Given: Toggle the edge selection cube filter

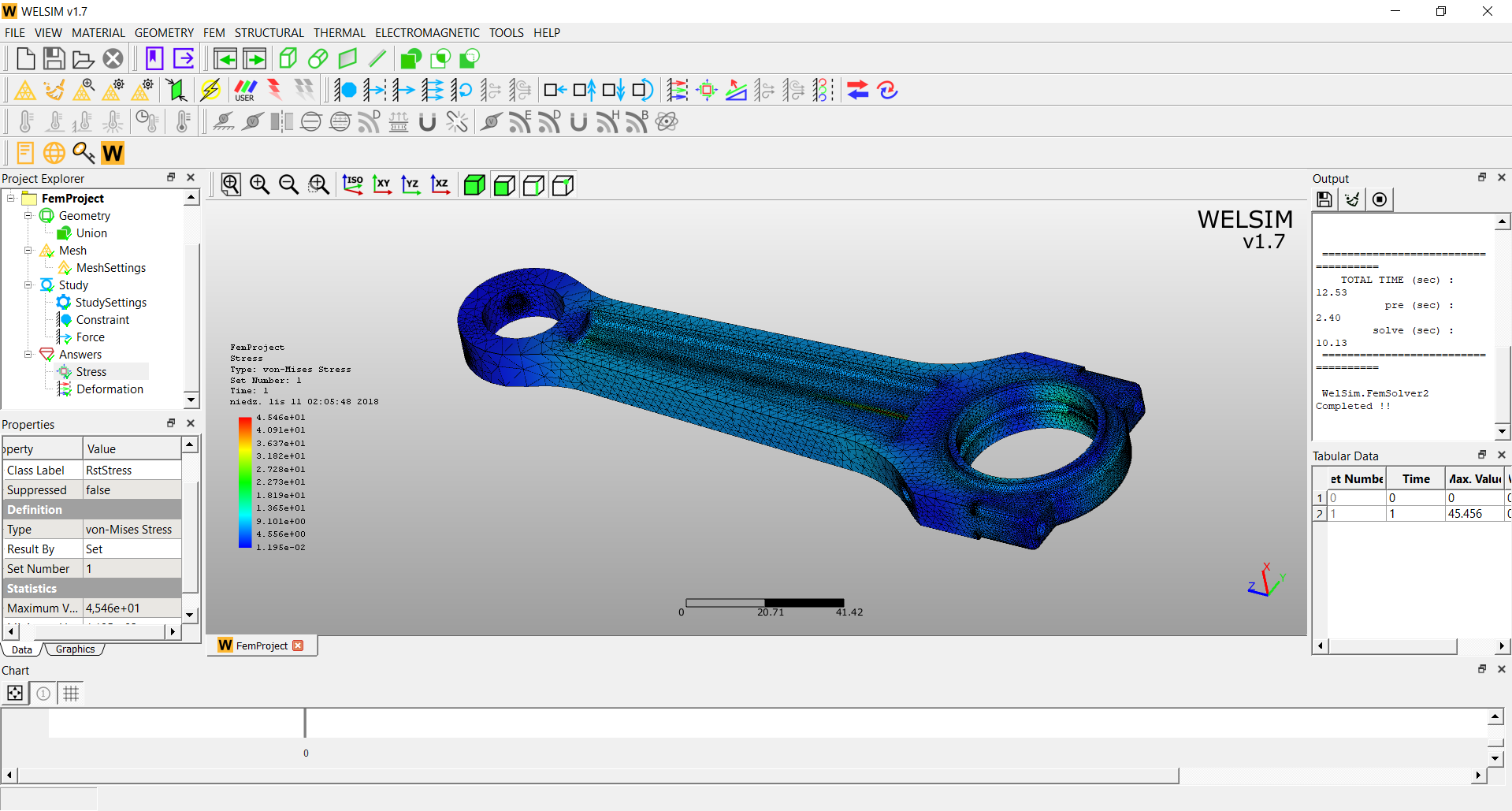Looking at the screenshot, I should pyautogui.click(x=533, y=185).
